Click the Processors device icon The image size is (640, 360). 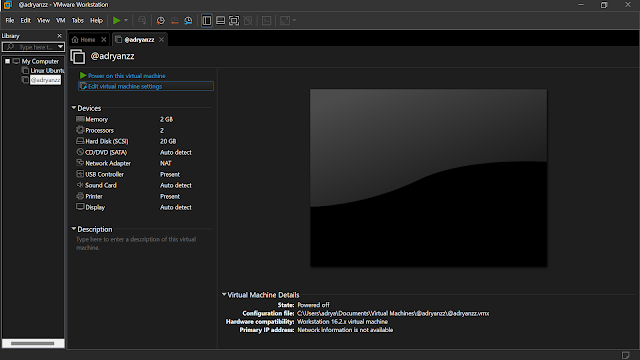[x=80, y=130]
